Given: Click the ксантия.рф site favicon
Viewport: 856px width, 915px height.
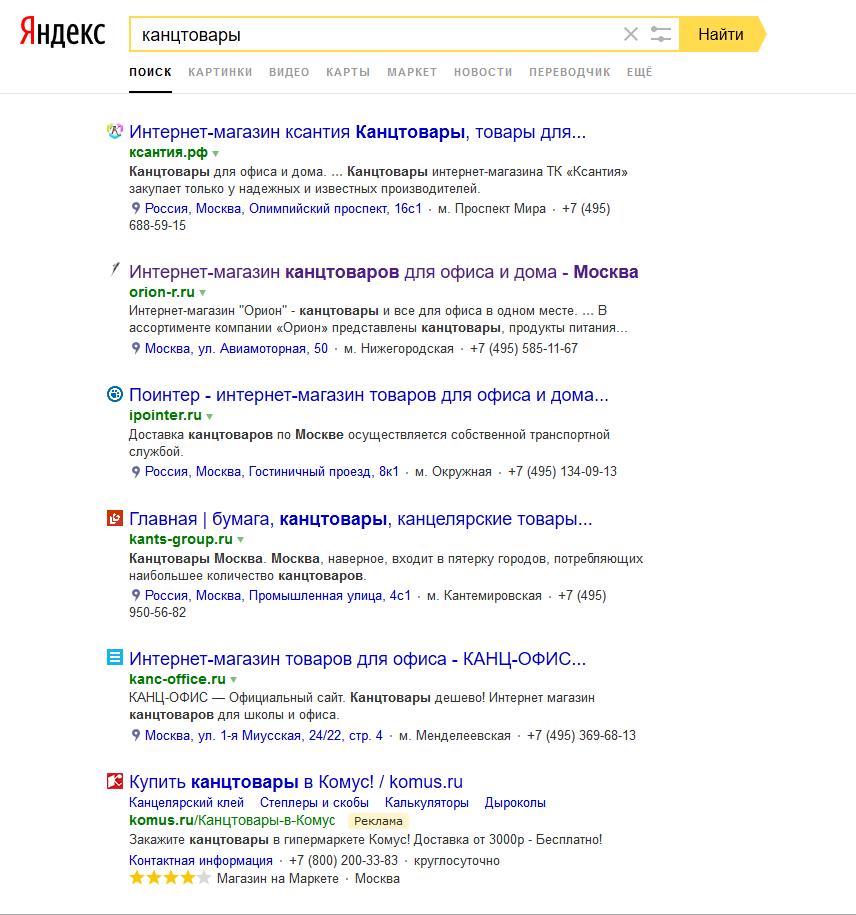Looking at the screenshot, I should click(115, 131).
